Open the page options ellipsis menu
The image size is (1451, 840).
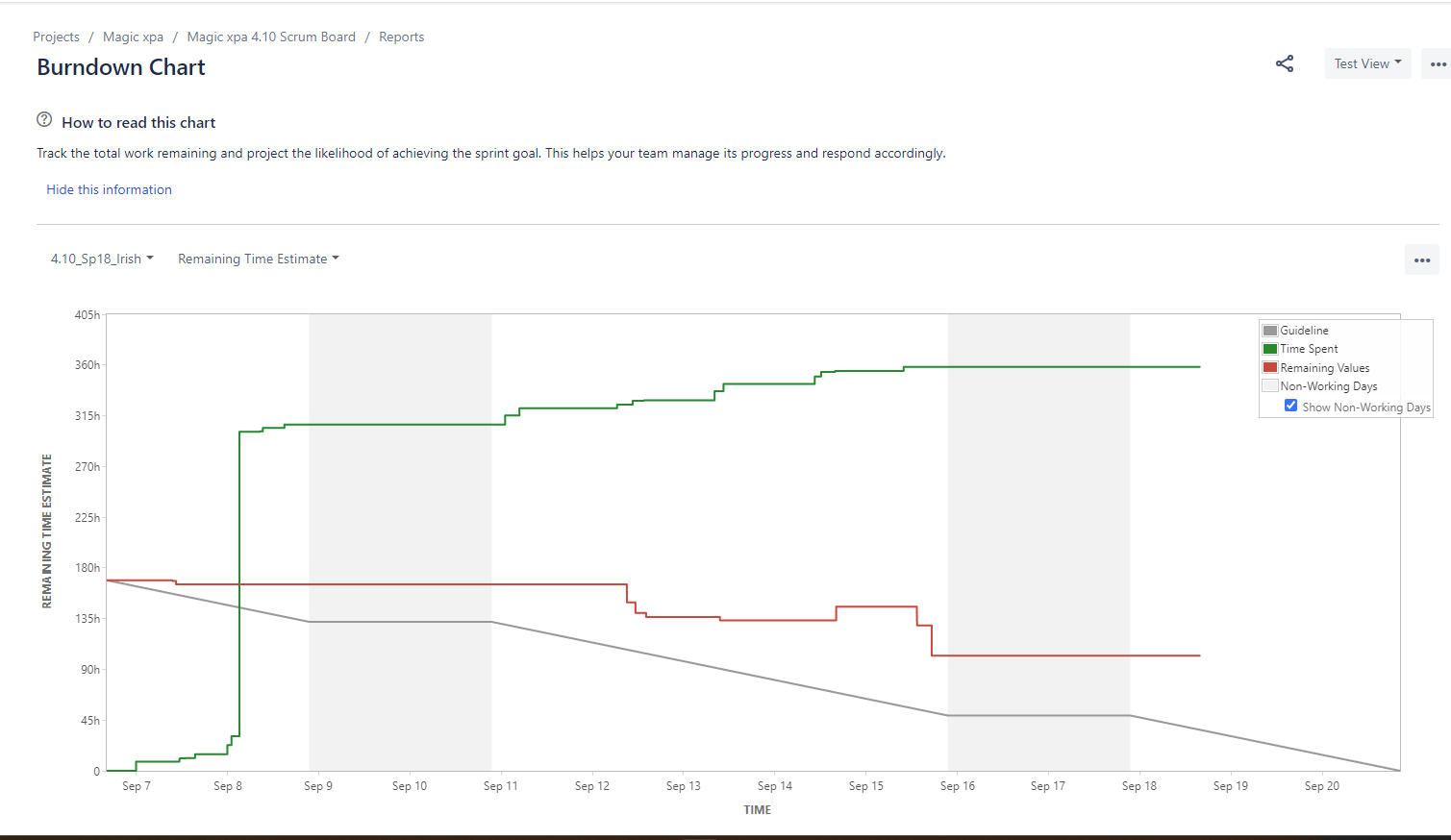coord(1438,62)
